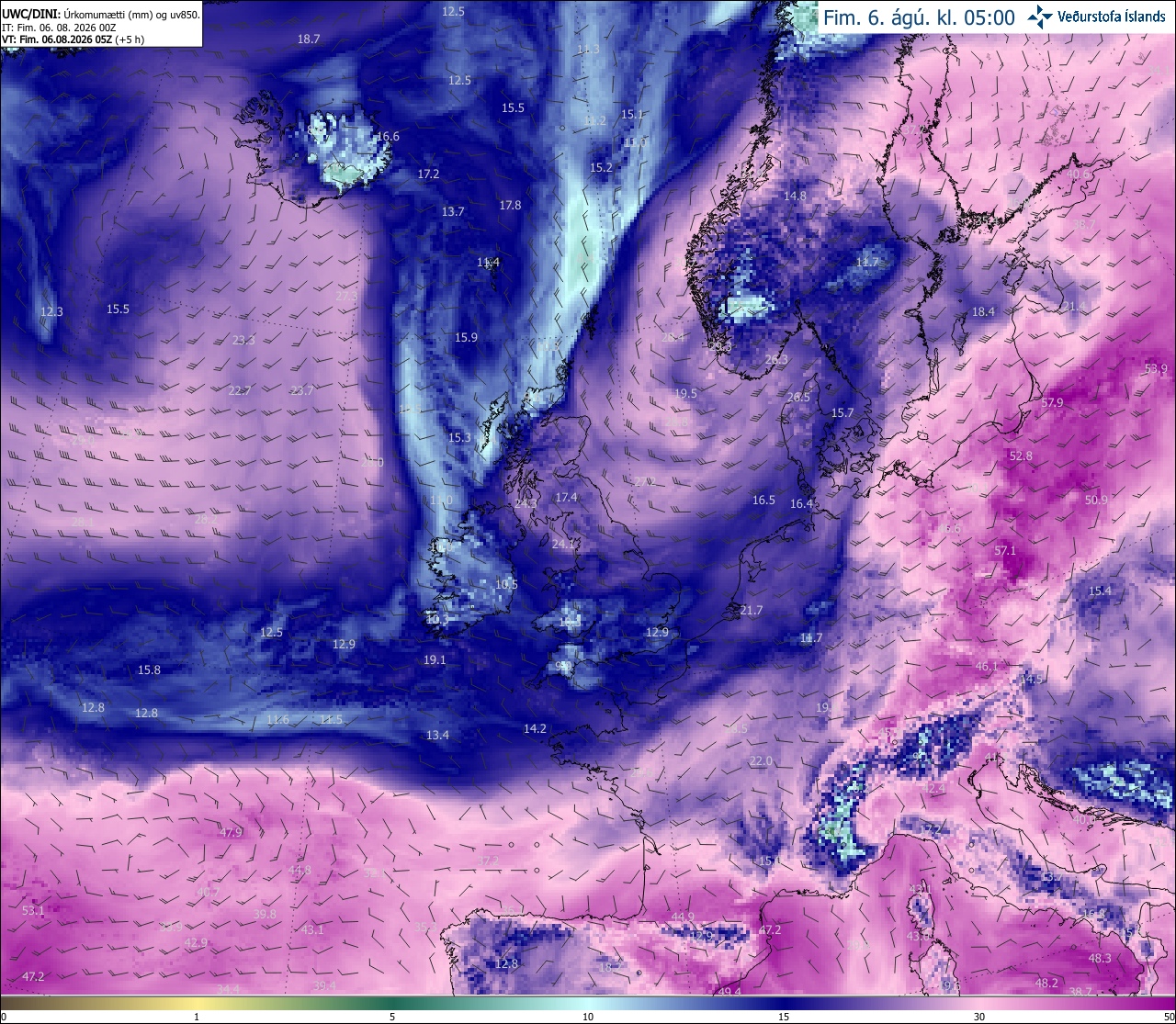
Task: Pick the value 50 end of color scale
Action: (x=1168, y=1017)
